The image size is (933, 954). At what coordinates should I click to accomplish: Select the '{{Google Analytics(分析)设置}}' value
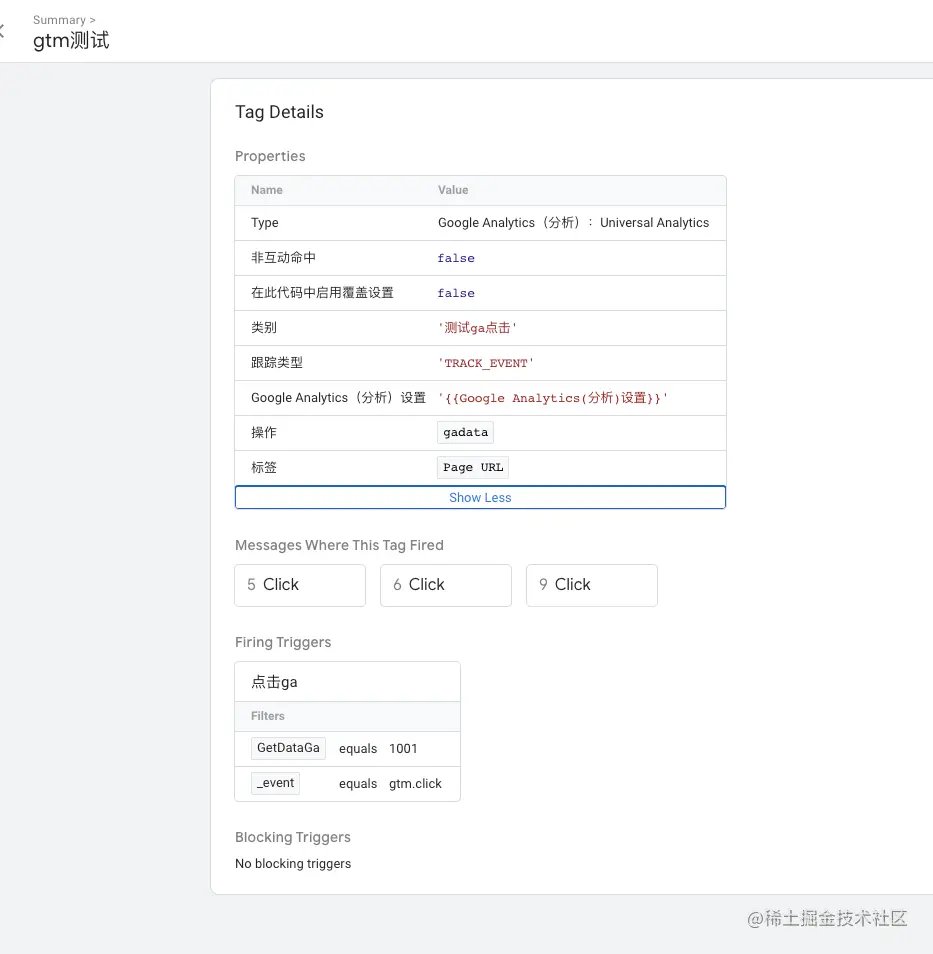(553, 398)
